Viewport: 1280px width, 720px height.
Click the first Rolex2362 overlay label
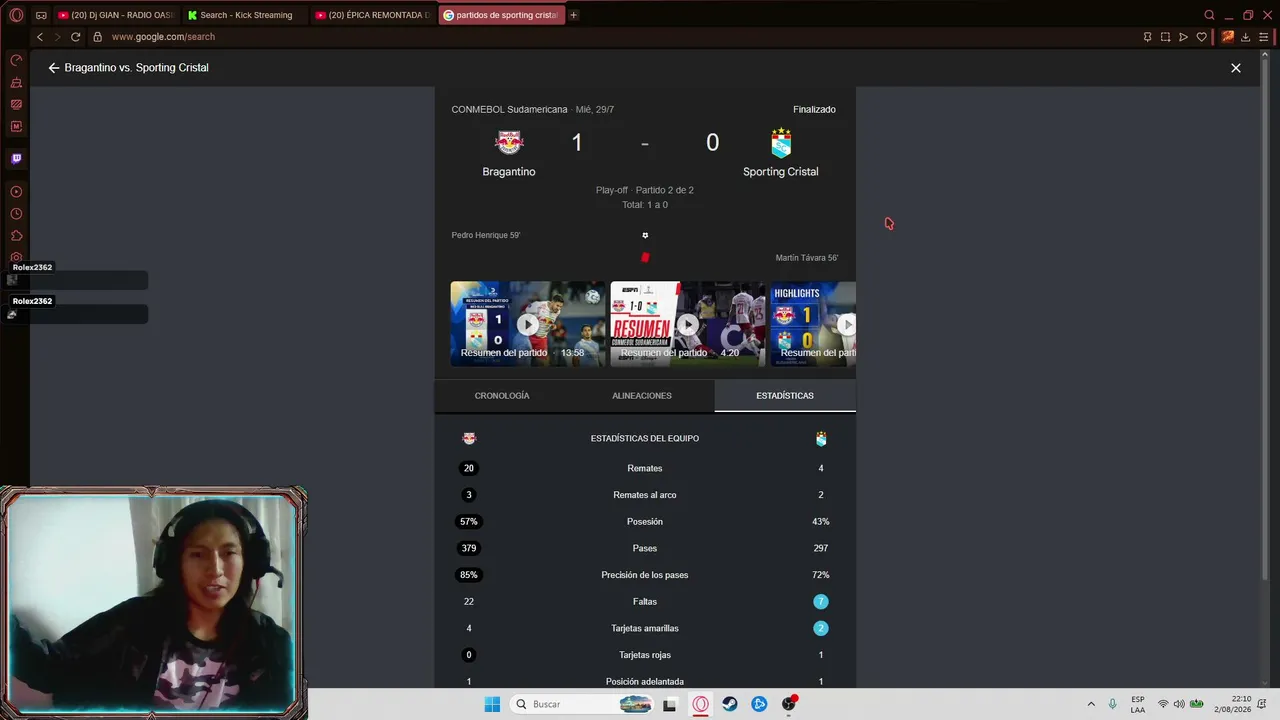pyautogui.click(x=32, y=268)
